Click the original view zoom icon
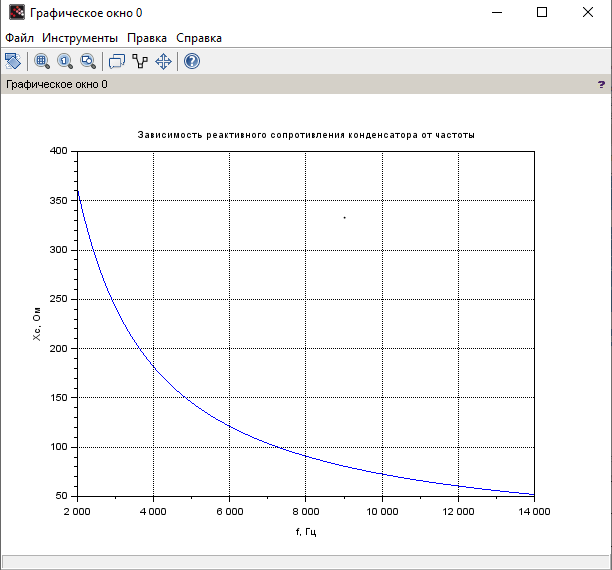This screenshot has width=612, height=570. click(65, 61)
